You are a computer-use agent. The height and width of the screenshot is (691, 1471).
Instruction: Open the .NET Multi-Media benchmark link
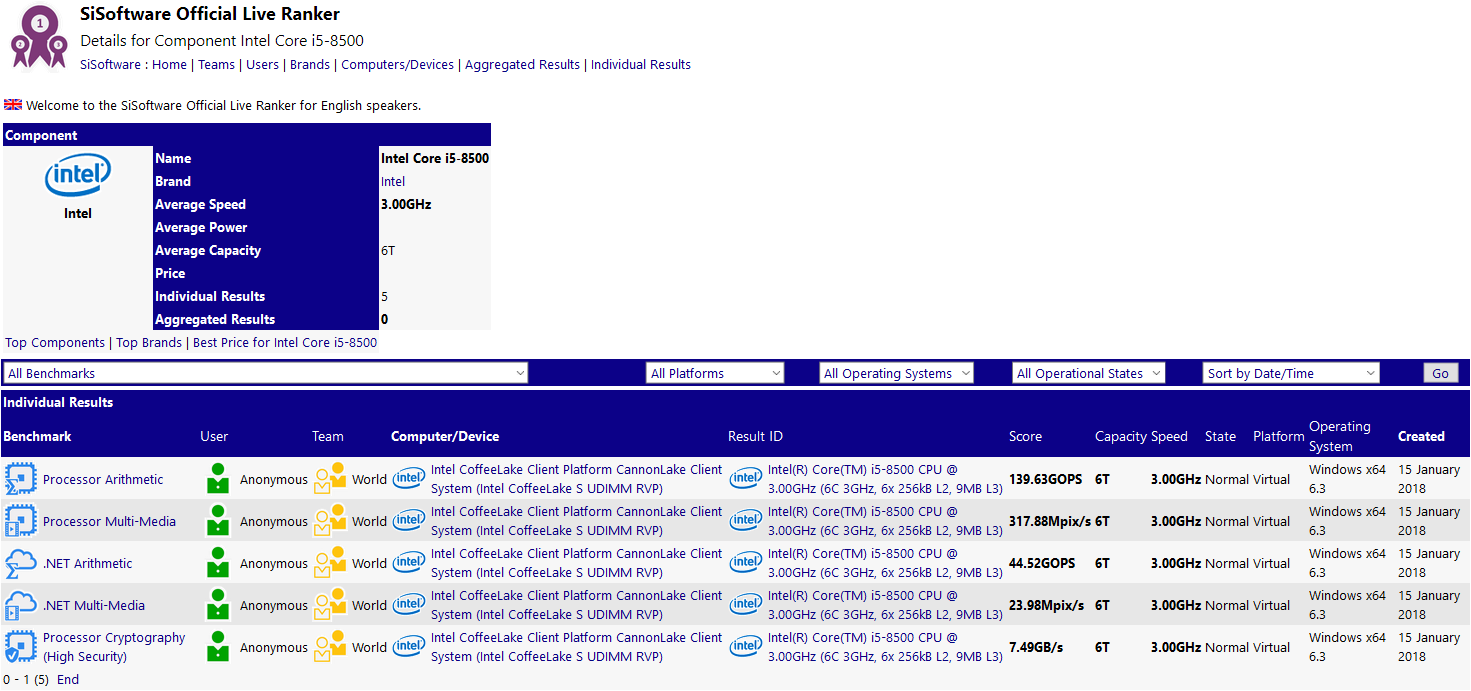coord(94,605)
